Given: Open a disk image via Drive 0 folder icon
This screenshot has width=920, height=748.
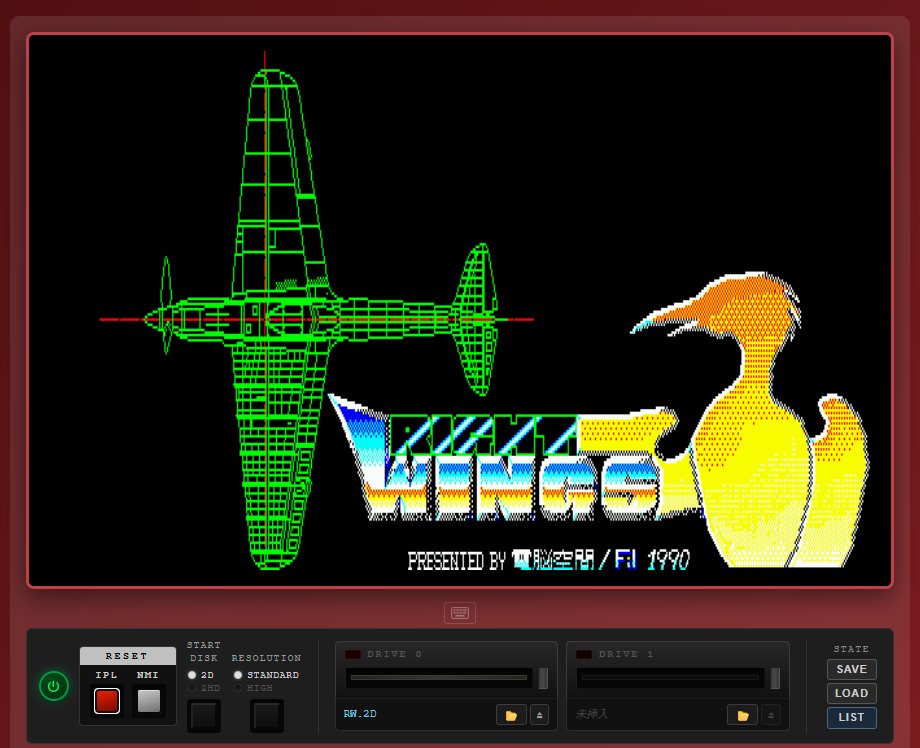Looking at the screenshot, I should [511, 714].
